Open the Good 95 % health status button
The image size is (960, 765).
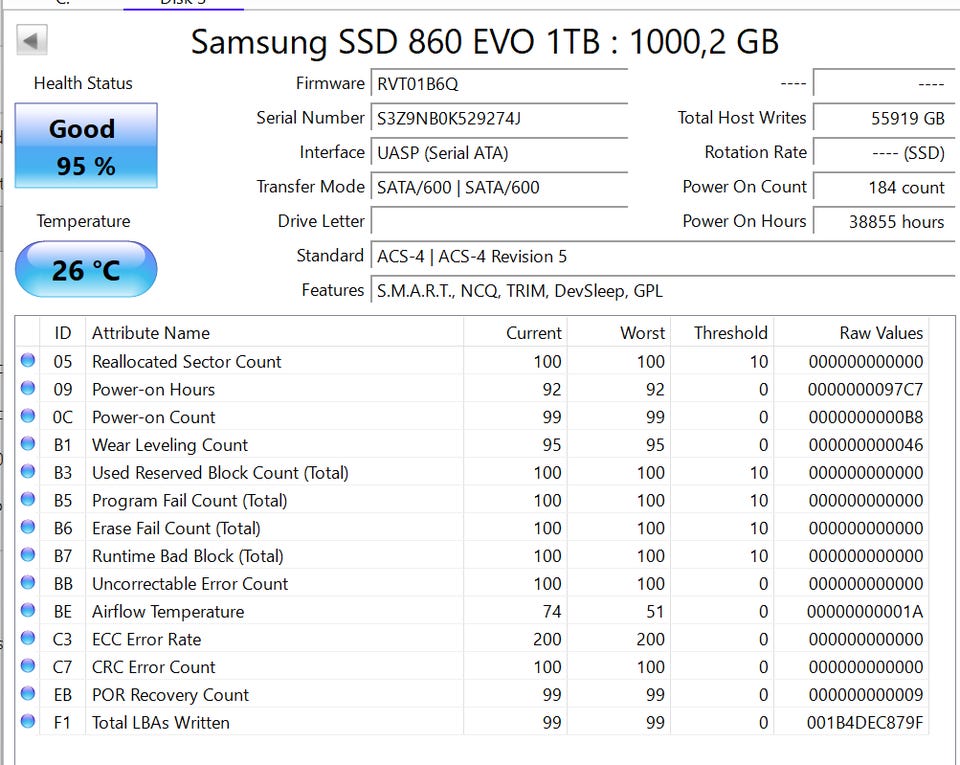pos(86,146)
